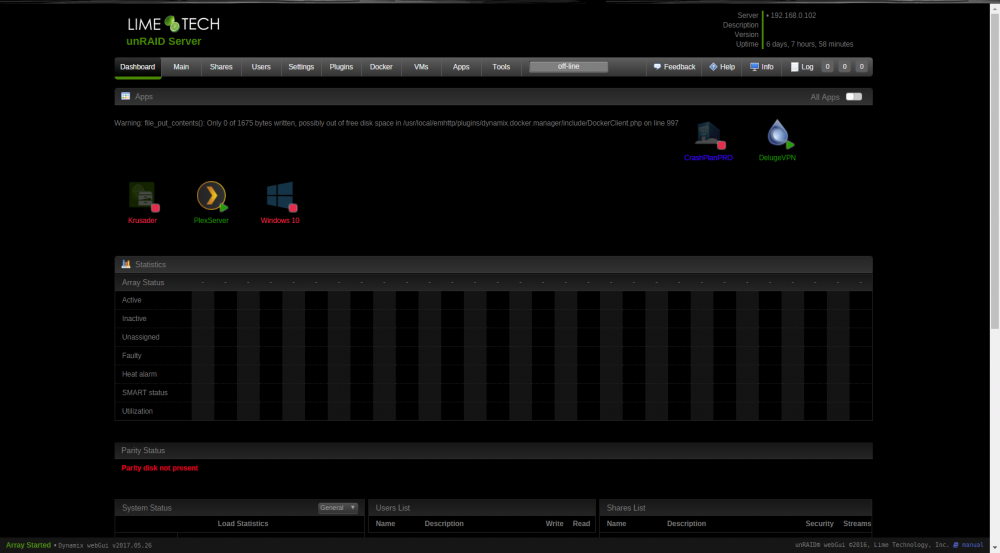
Task: Click the System Status panel title
Action: point(147,508)
